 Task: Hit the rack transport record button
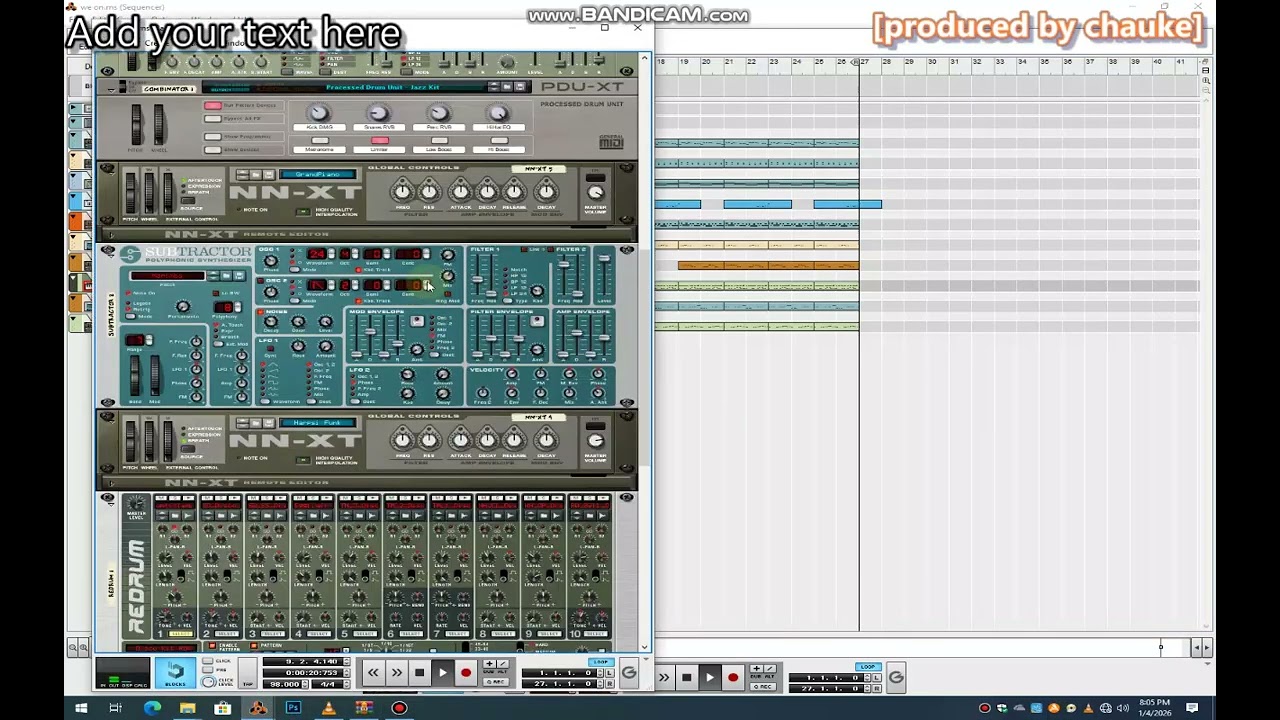(x=465, y=672)
